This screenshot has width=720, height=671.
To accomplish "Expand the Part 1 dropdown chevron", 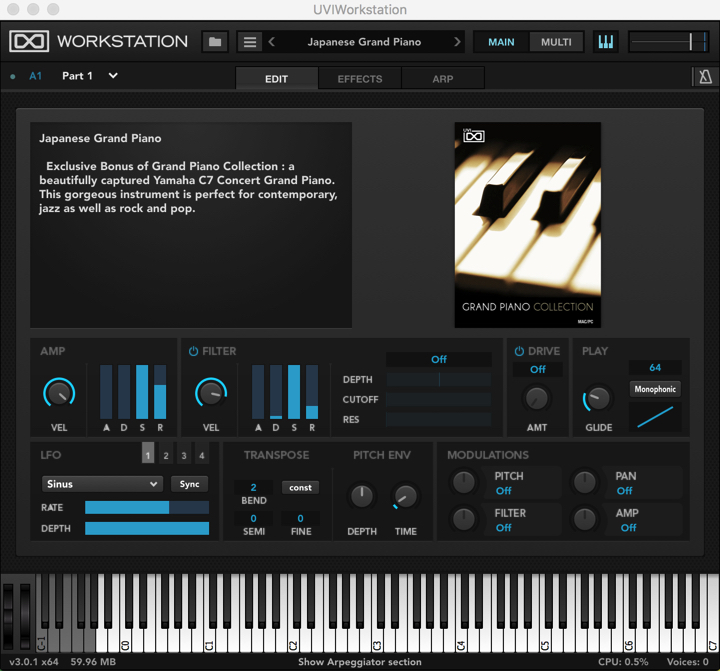I will [x=113, y=76].
